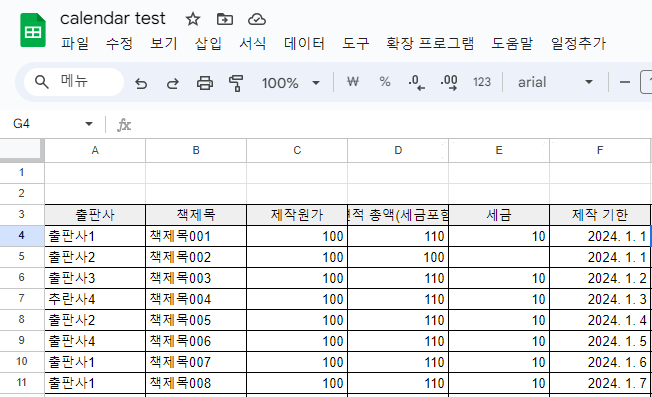This screenshot has height=397, width=652.
Task: Decrease decimal places
Action: 416,82
